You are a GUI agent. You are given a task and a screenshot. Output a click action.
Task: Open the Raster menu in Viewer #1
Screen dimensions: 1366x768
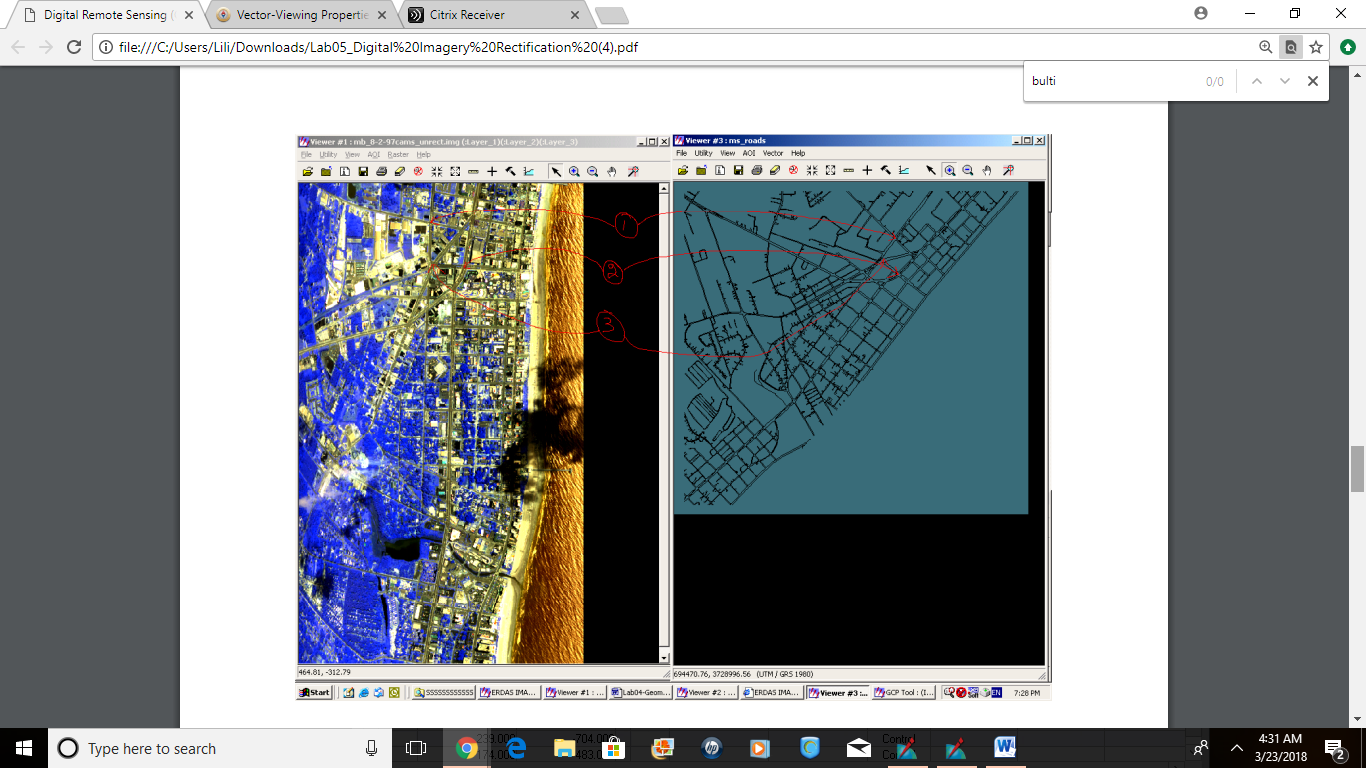[398, 154]
